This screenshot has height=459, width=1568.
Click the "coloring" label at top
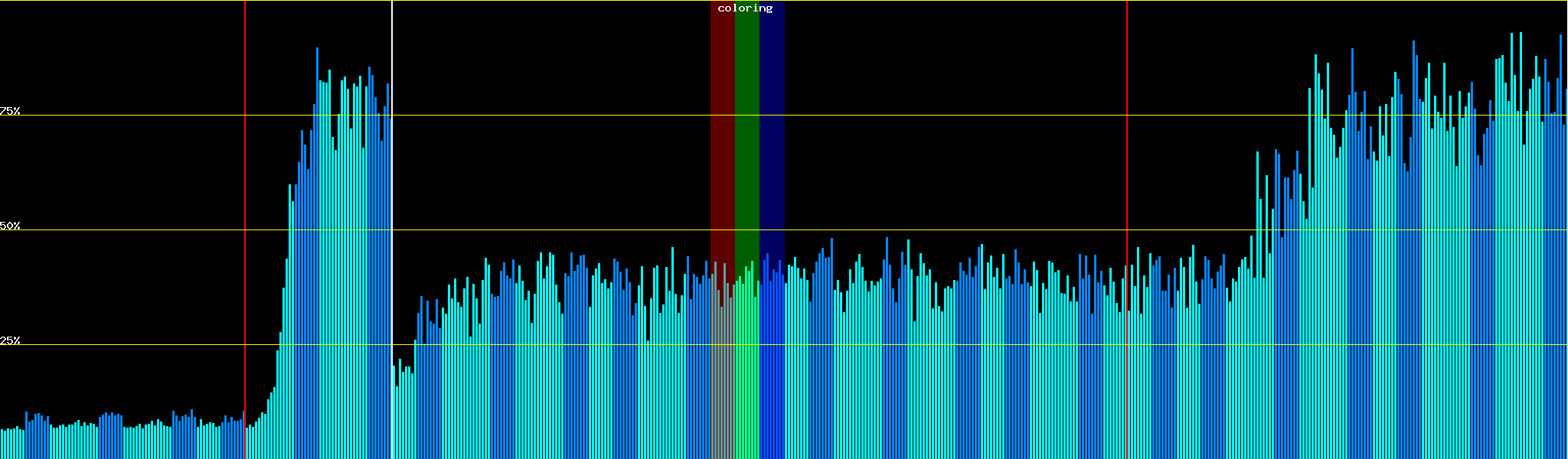tap(745, 8)
